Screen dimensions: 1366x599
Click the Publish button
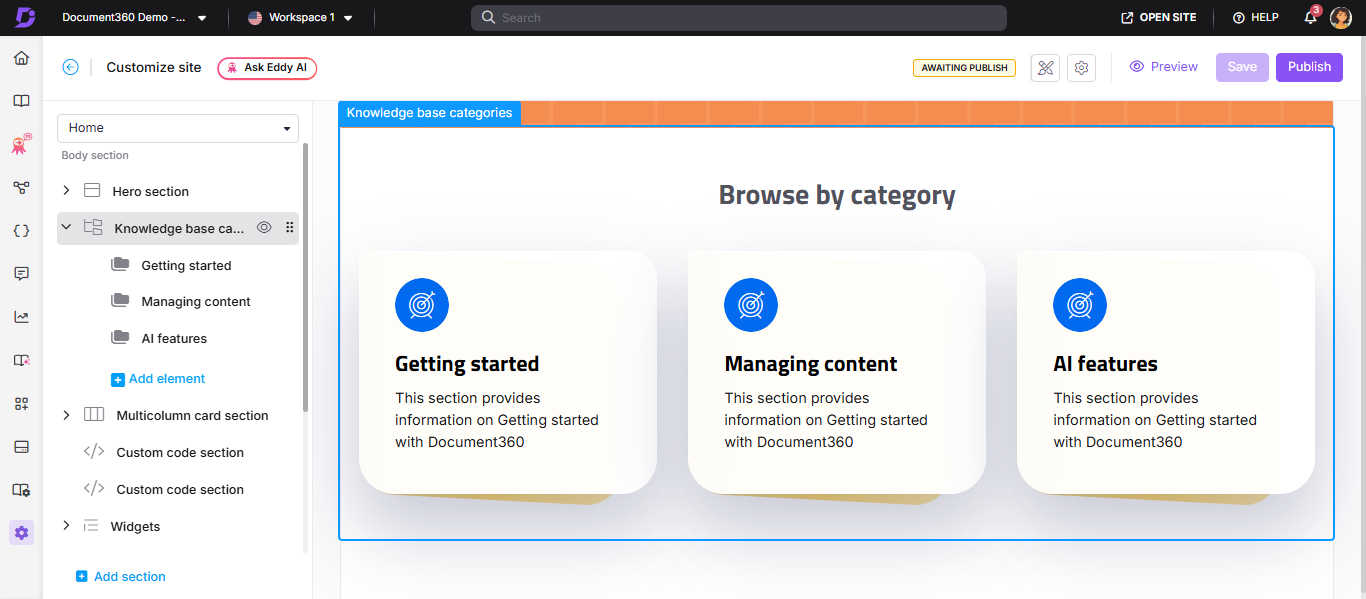pos(1309,67)
